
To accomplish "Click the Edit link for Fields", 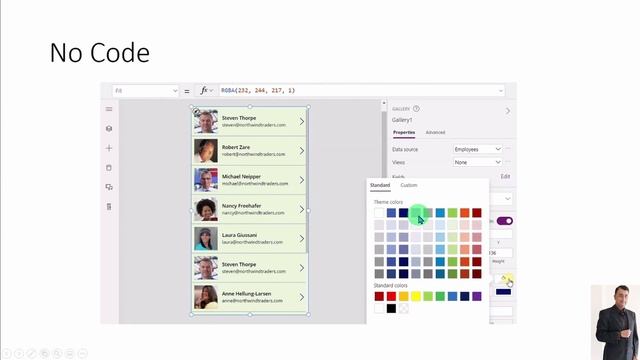I will (505, 176).
